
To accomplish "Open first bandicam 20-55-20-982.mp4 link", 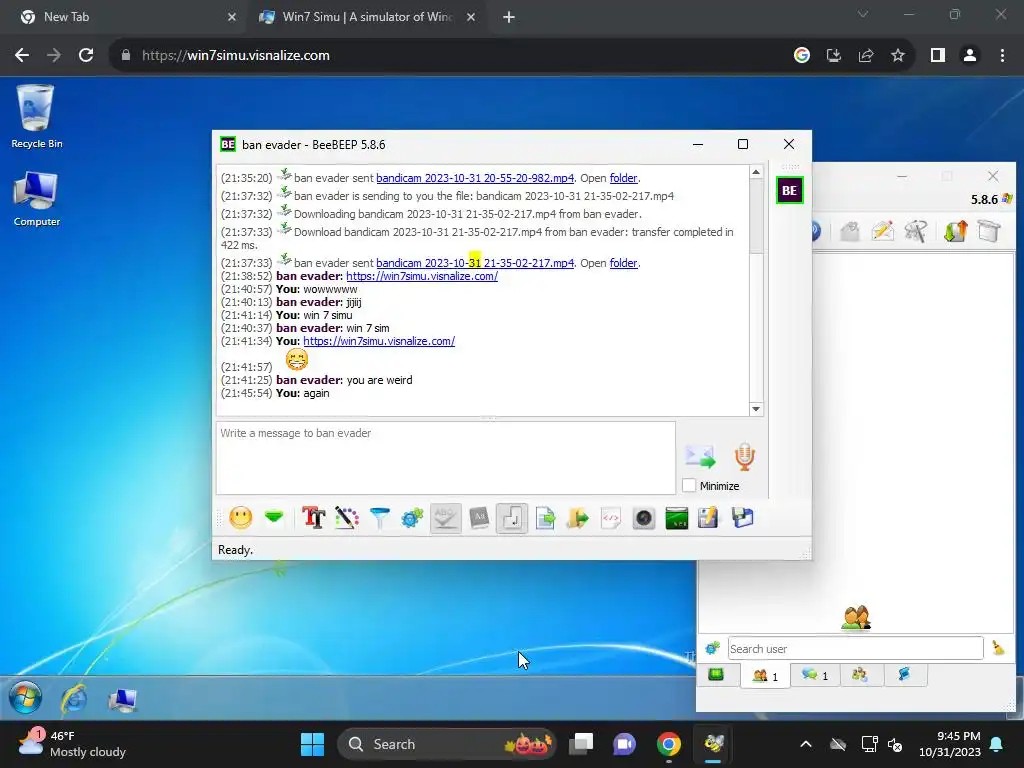I will [x=475, y=178].
